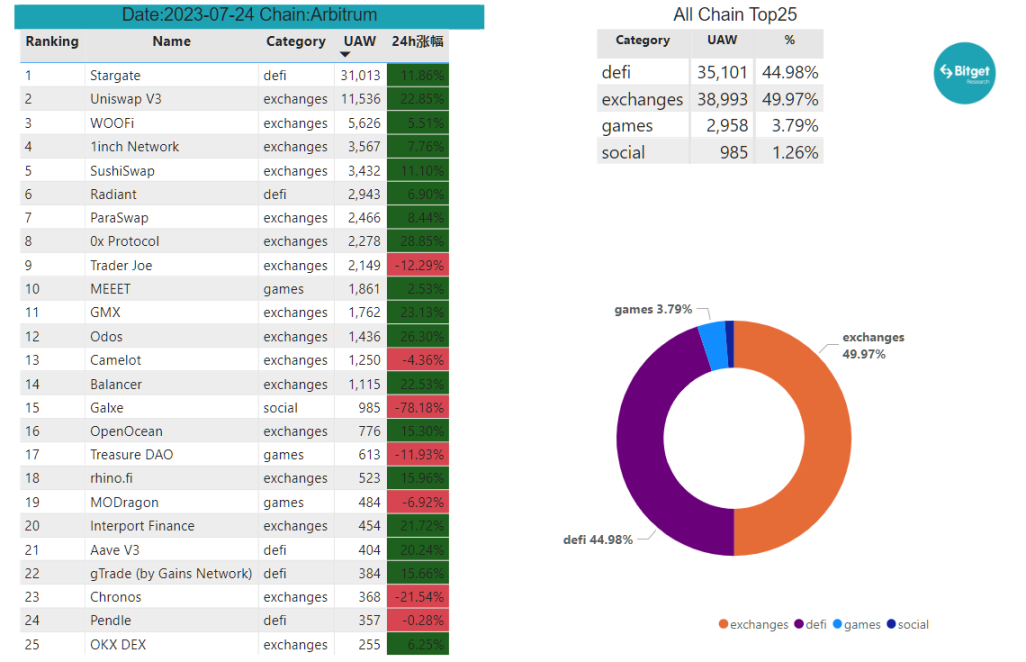This screenshot has width=1026, height=662.
Task: Click the % header in summary table
Action: (x=790, y=40)
